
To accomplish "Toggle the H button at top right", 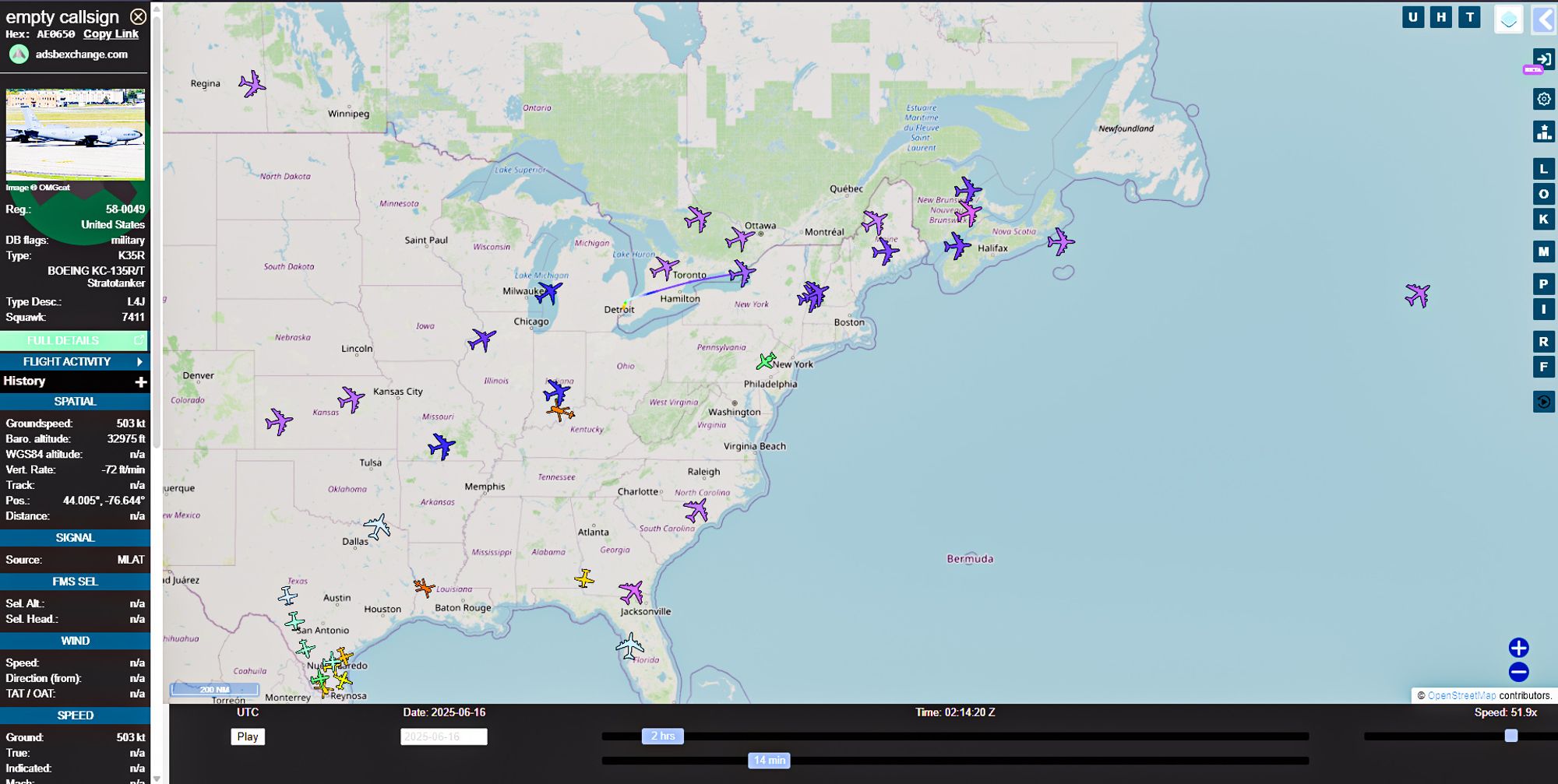I will [1441, 17].
